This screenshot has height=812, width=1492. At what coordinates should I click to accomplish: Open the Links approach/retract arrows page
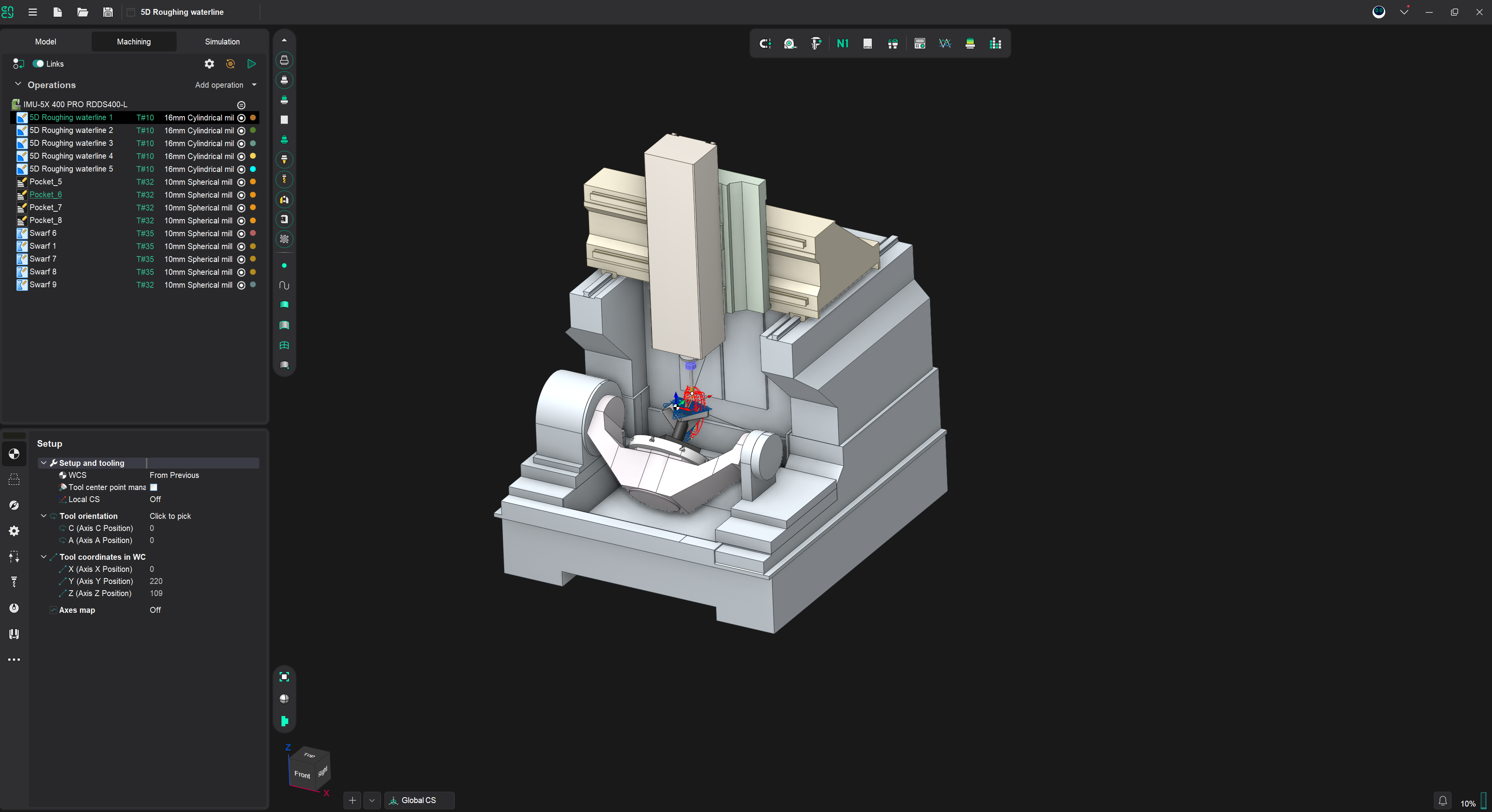[14, 557]
